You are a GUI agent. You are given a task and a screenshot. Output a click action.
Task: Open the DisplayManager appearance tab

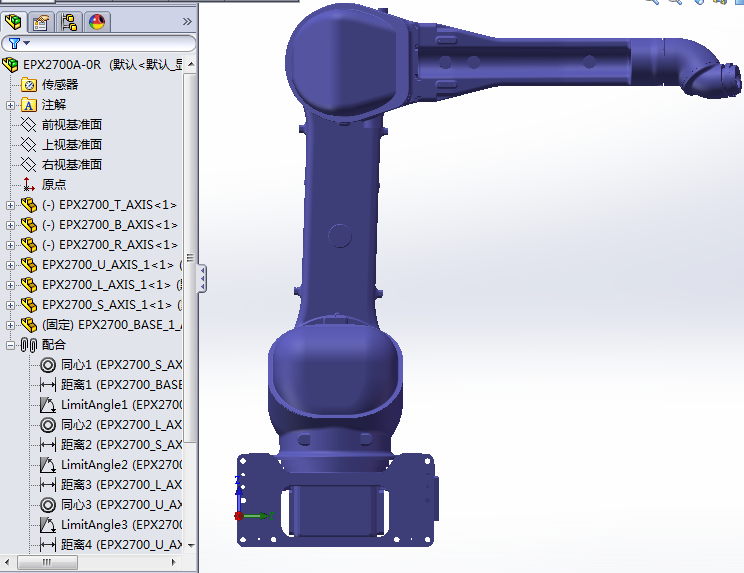point(97,22)
